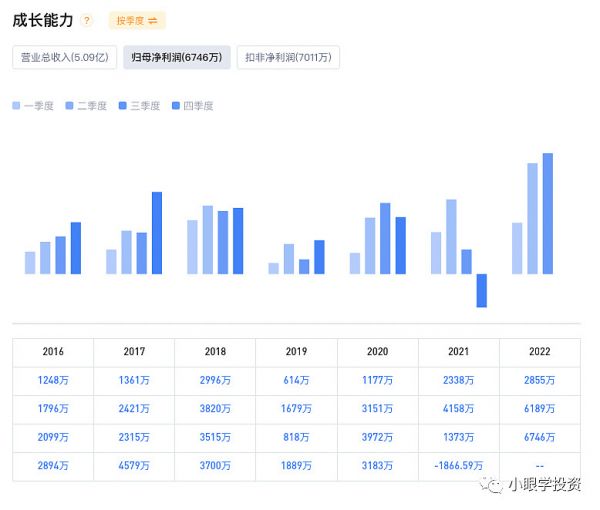
Task: Click the 2017 fourth quarter bar
Action: click(157, 232)
